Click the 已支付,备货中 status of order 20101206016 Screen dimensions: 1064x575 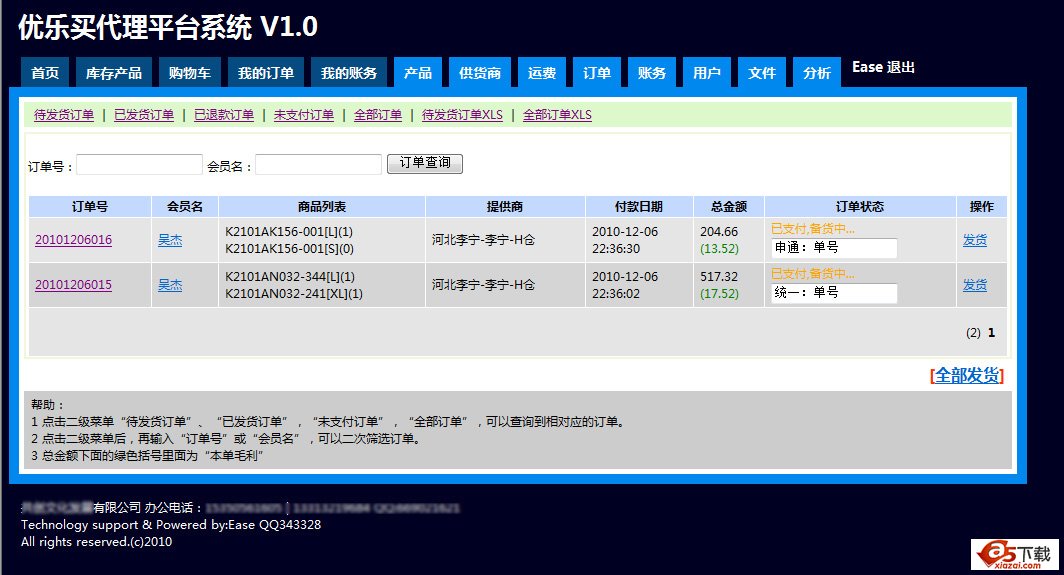coord(812,229)
